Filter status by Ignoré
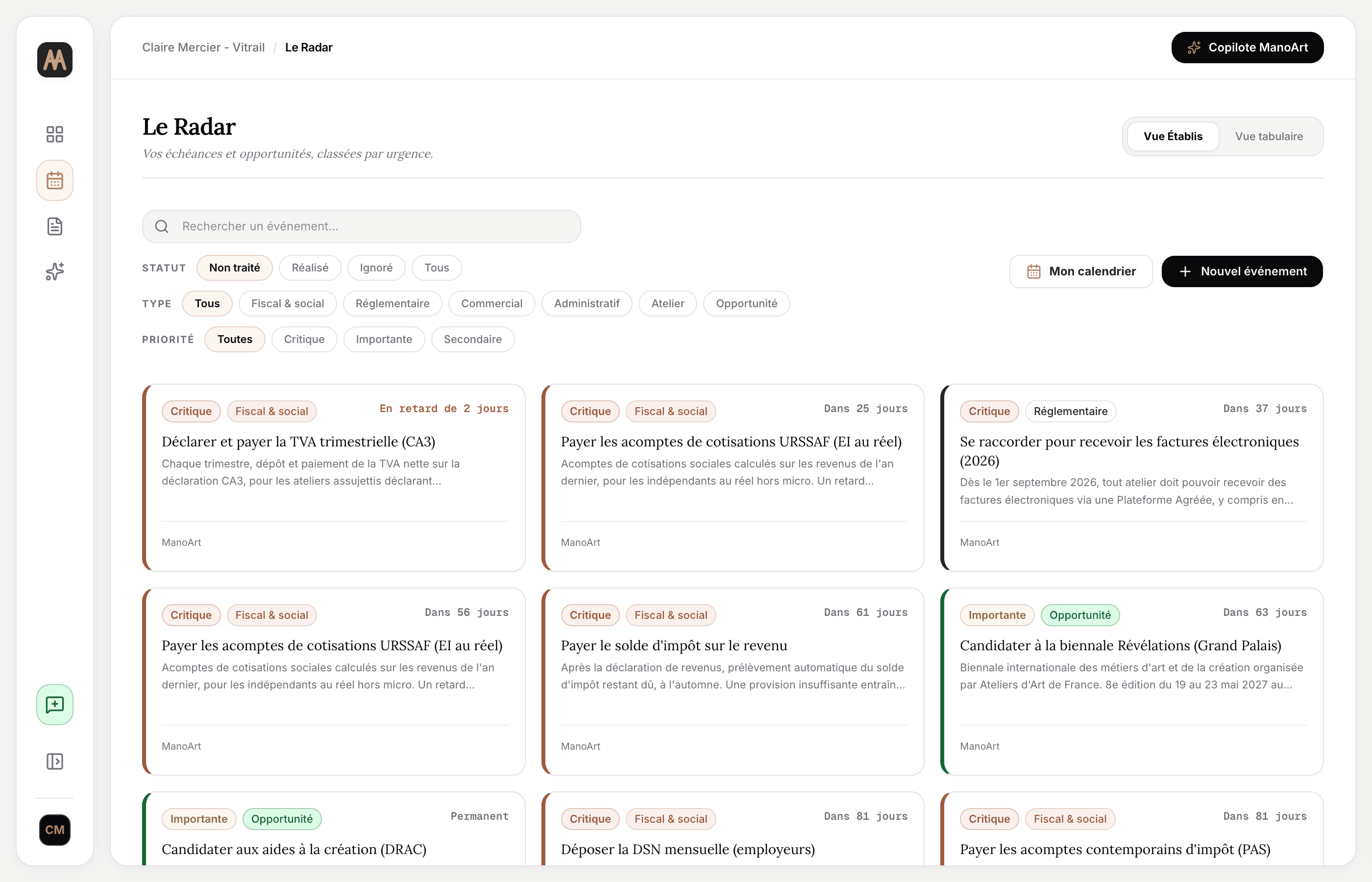 tap(376, 268)
